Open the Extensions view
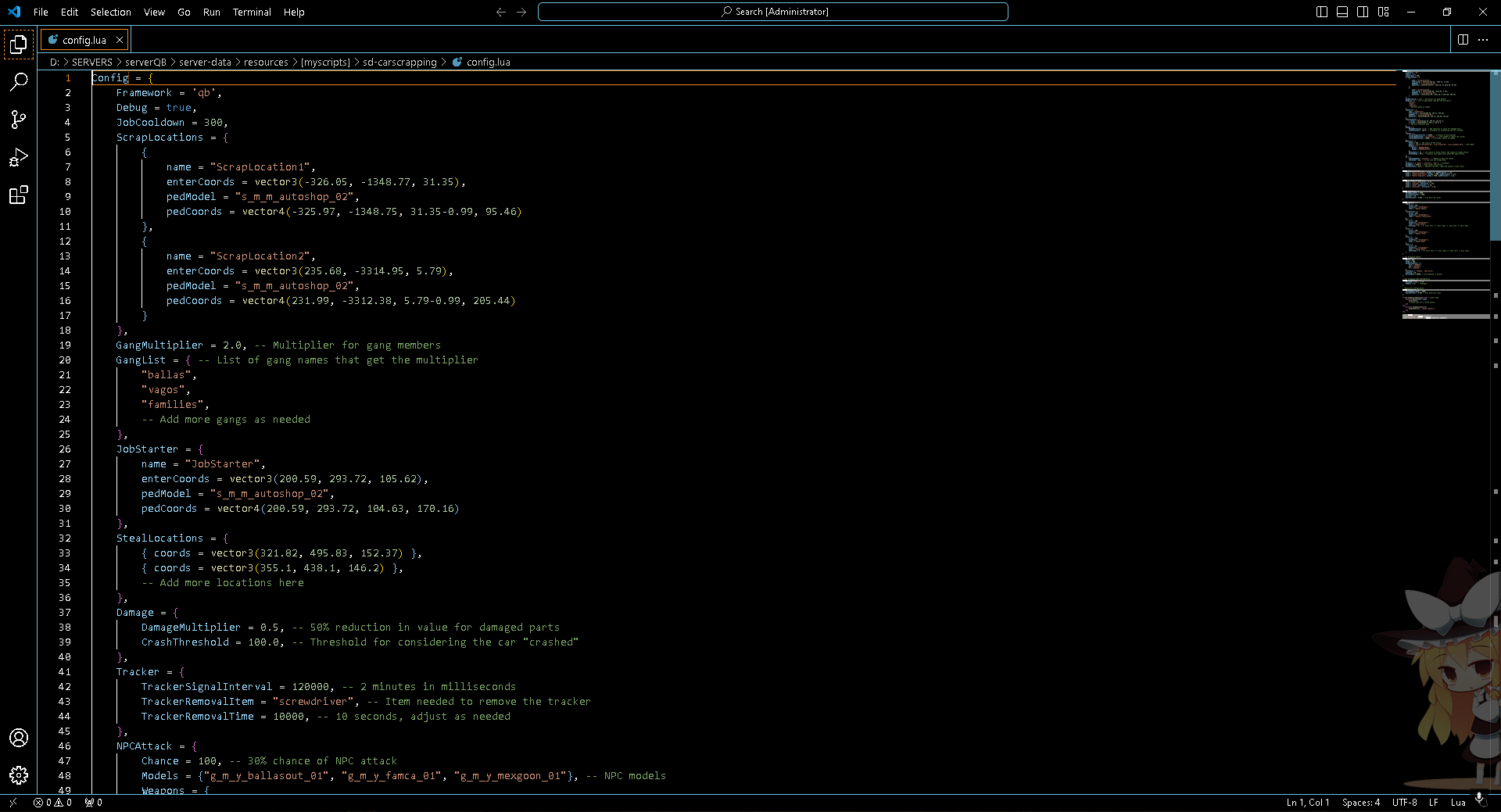1501x812 pixels. point(19,195)
